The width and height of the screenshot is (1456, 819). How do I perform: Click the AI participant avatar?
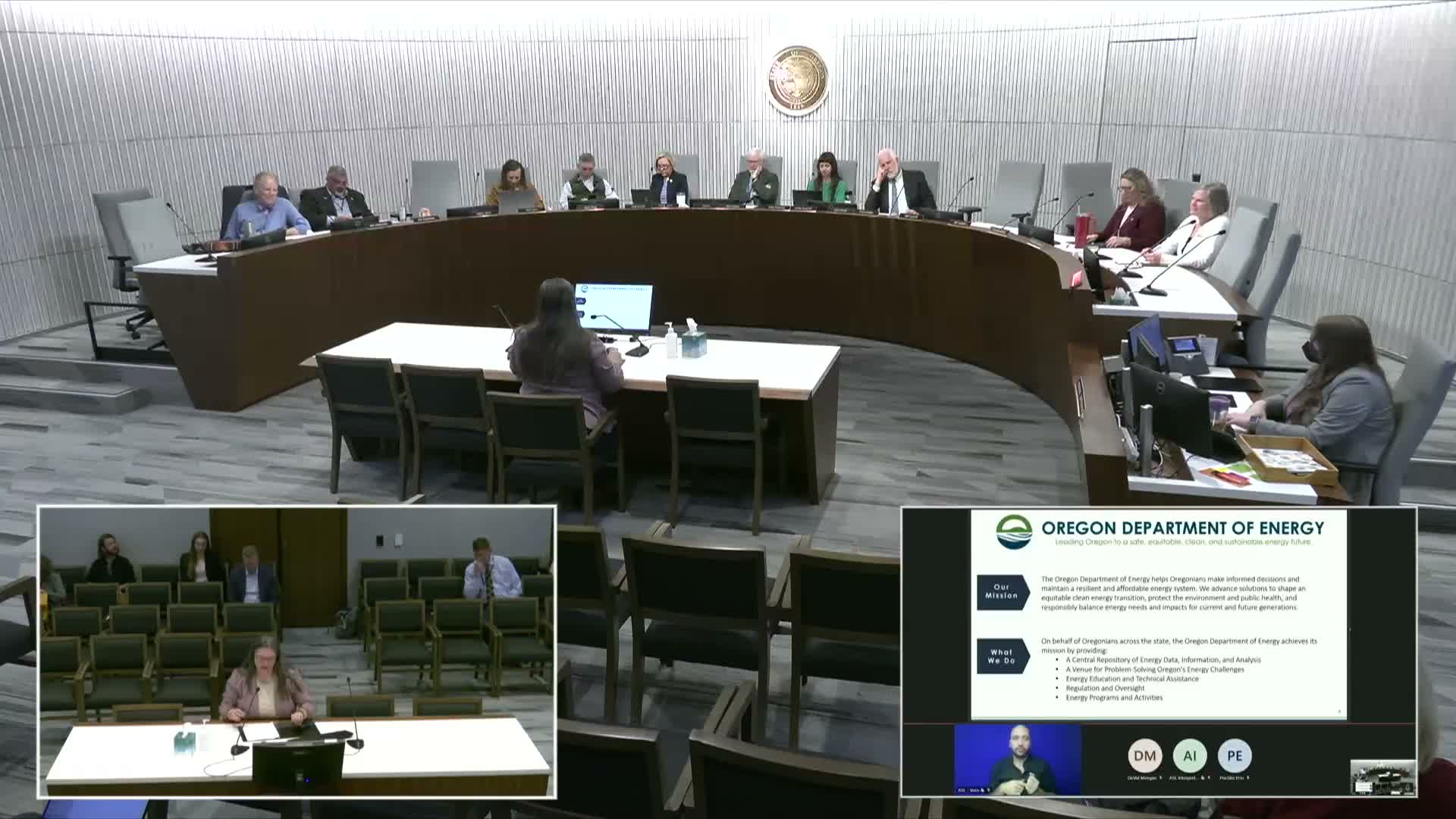tap(1190, 755)
